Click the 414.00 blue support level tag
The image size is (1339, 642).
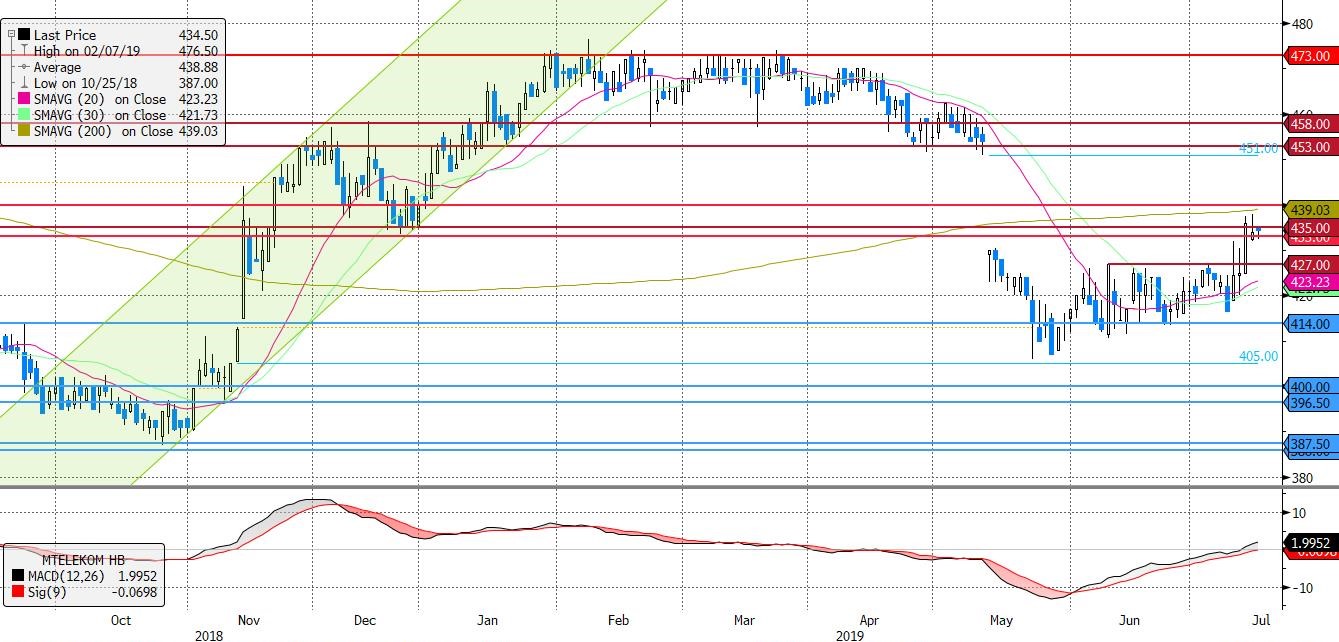[1311, 324]
